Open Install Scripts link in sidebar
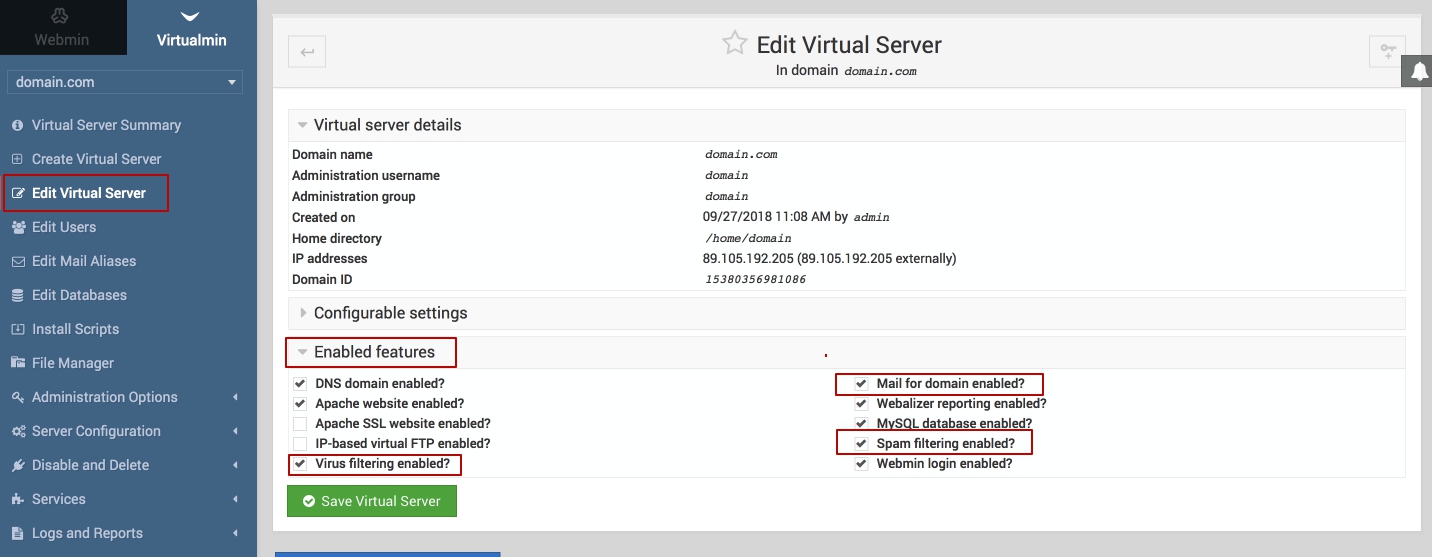Screen dimensions: 1432x557 (75, 329)
